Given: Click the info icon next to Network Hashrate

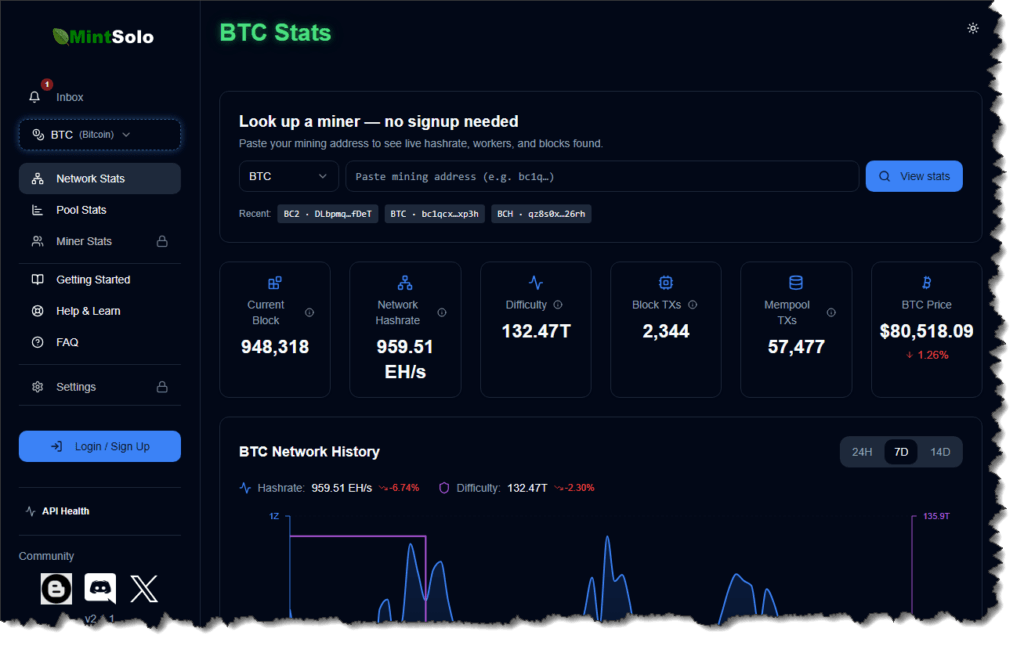Looking at the screenshot, I should tap(442, 312).
